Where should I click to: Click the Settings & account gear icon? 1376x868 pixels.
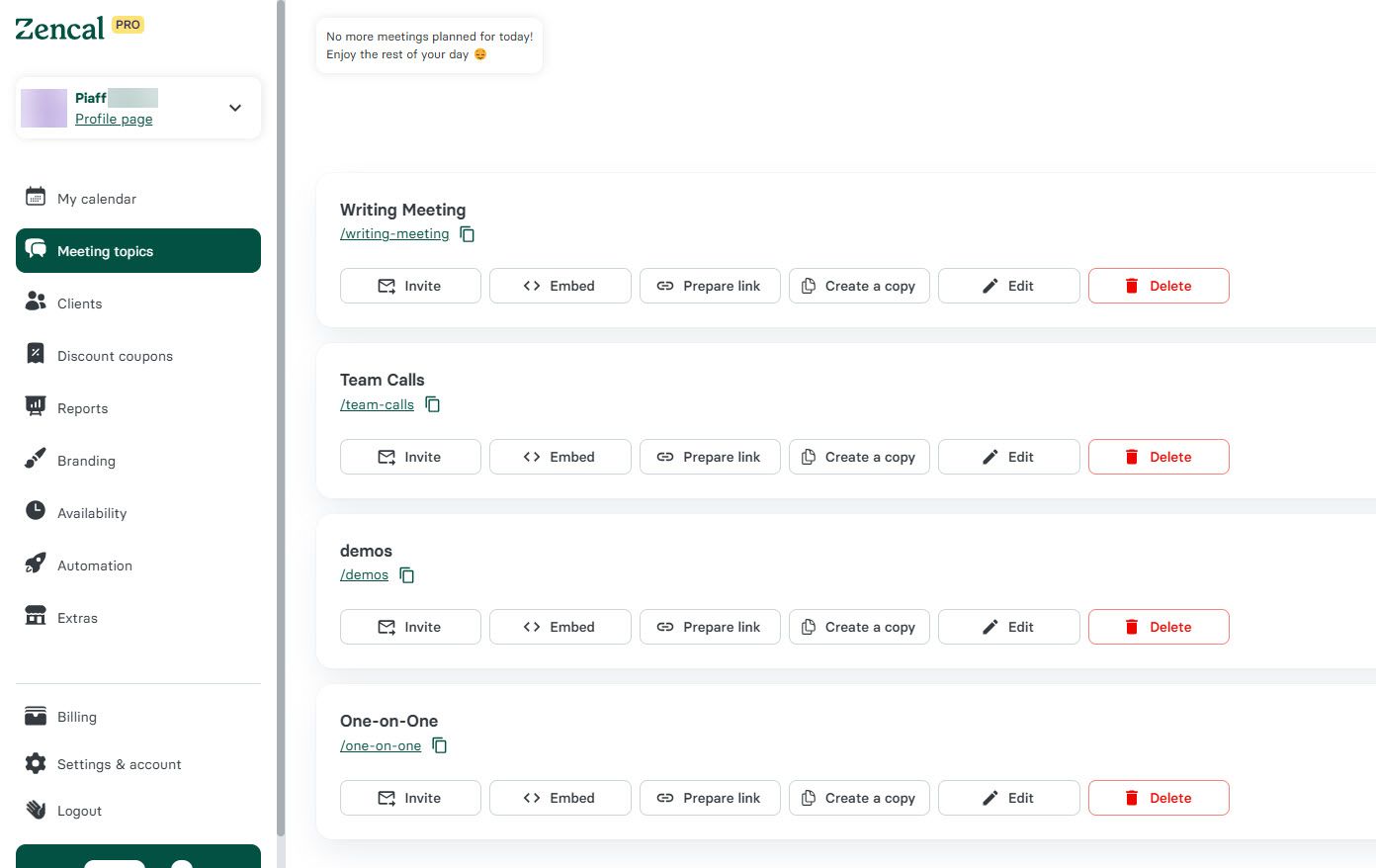coord(35,763)
